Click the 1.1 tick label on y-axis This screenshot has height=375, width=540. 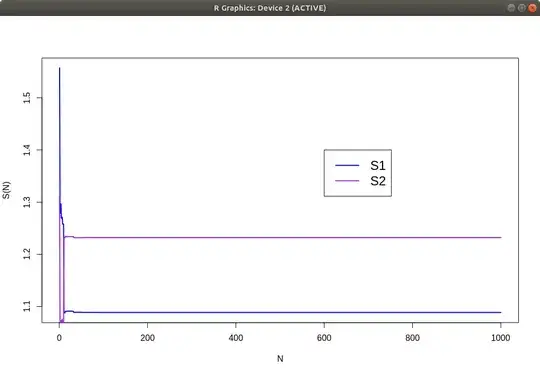[x=27, y=306]
